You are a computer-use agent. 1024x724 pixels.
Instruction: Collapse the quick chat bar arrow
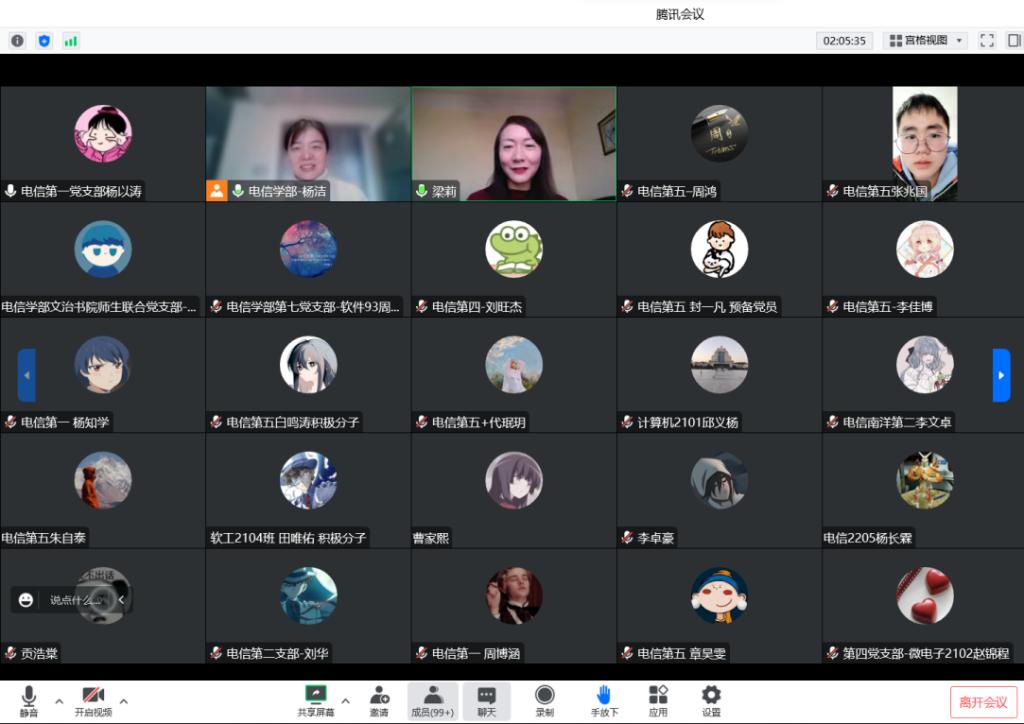coord(121,599)
